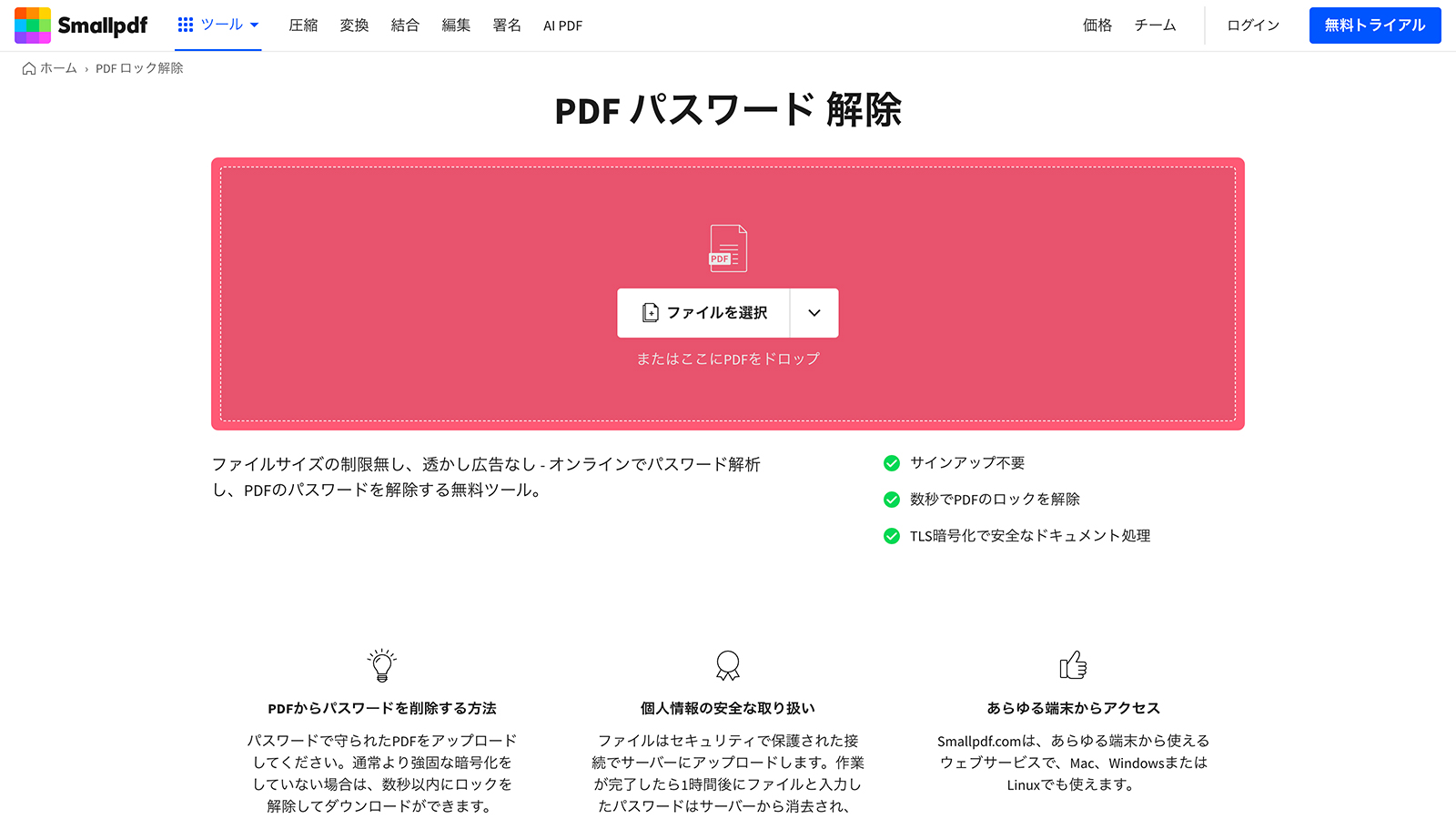Open the 編集 menu item
The height and width of the screenshot is (819, 1456).
pos(456,25)
